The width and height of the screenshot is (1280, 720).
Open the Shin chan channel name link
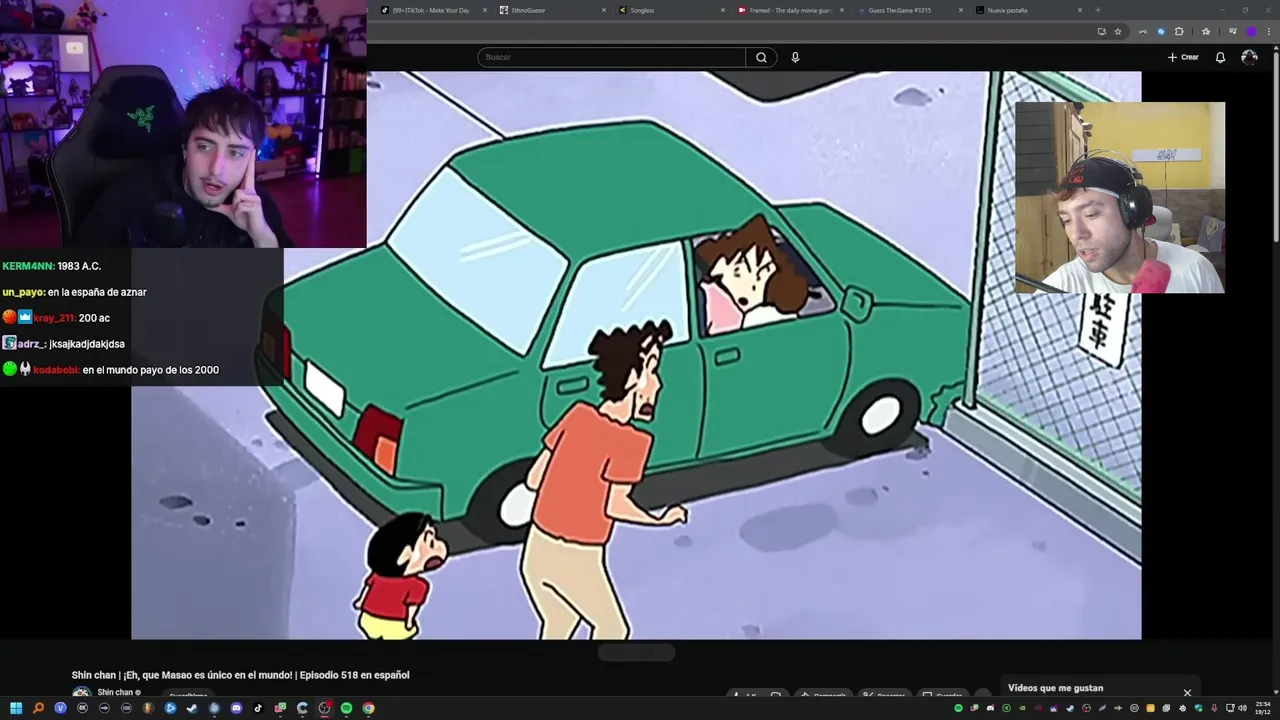tap(115, 692)
